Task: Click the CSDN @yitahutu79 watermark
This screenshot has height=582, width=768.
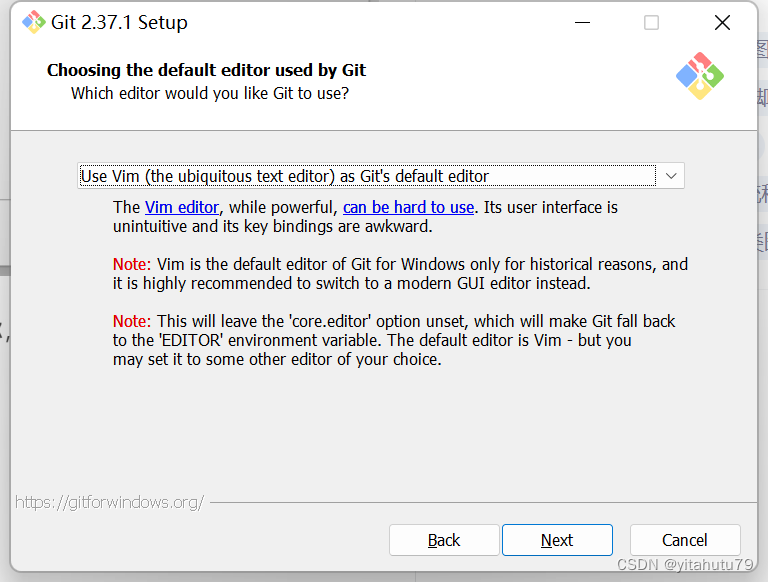Action: click(684, 566)
